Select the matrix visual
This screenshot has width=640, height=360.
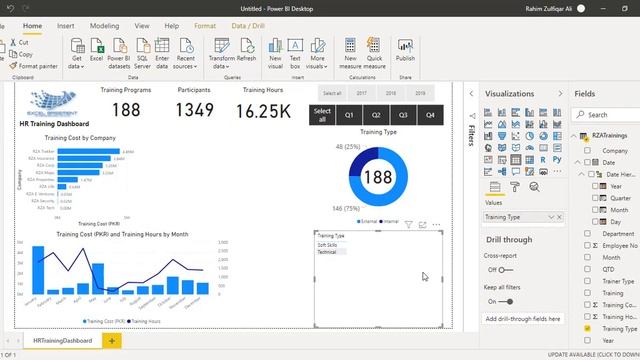click(x=529, y=160)
